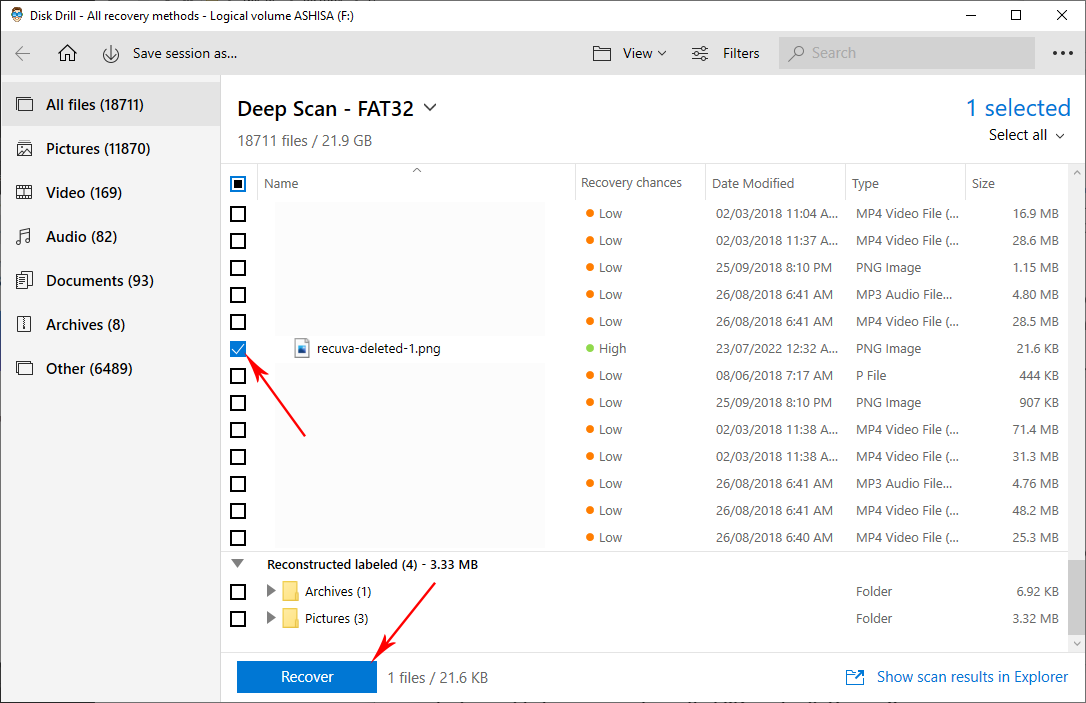Click the vertical scrollbar down arrow

click(x=1076, y=643)
